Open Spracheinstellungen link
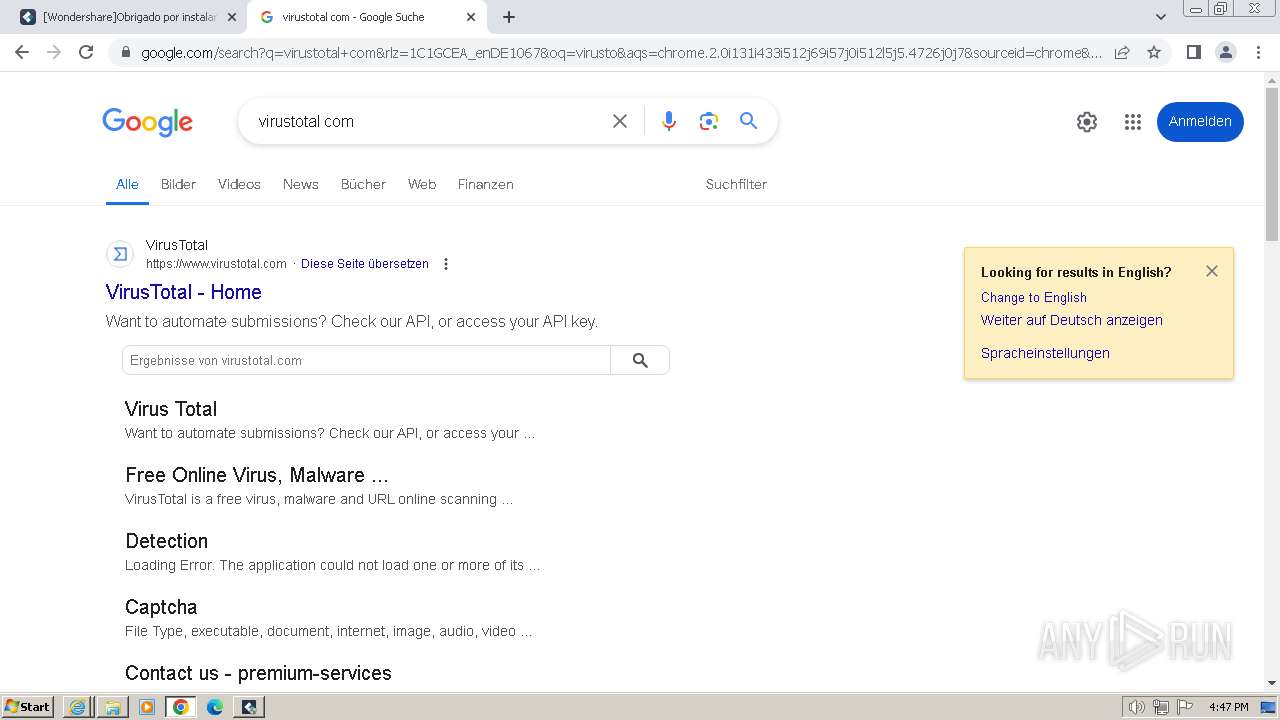Screen dimensions: 1280x720 pos(1045,353)
